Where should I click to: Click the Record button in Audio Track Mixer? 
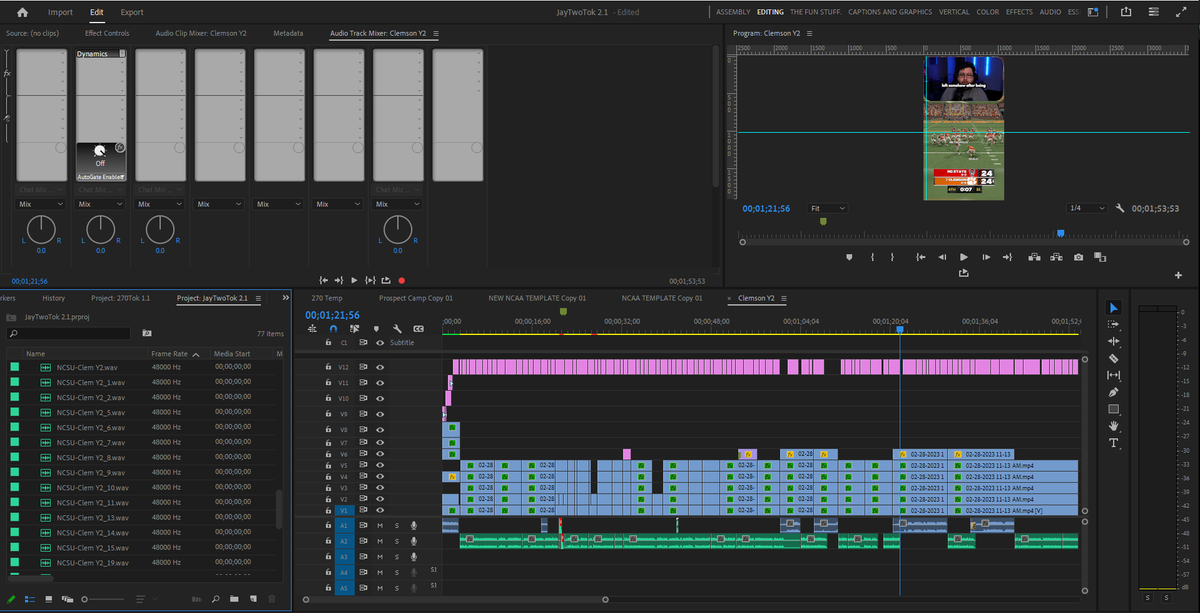click(402, 281)
